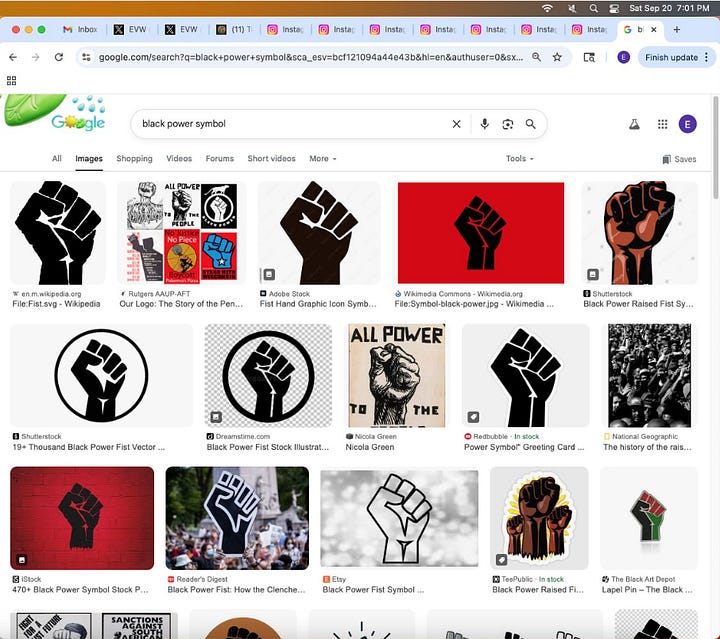Open Nicola Green result link
The image size is (720, 639).
370,447
